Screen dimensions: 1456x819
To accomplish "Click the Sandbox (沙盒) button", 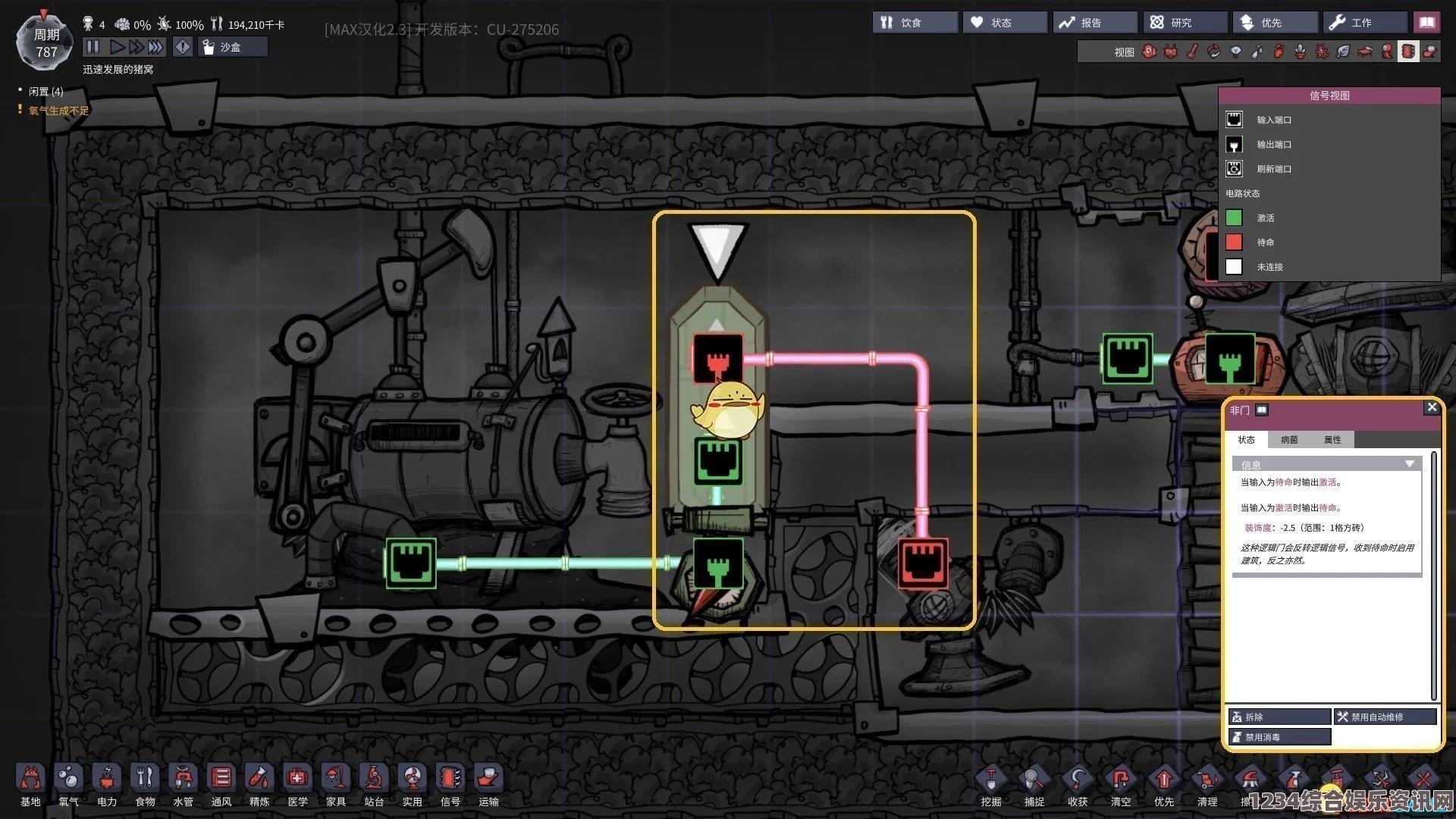I will 233,47.
